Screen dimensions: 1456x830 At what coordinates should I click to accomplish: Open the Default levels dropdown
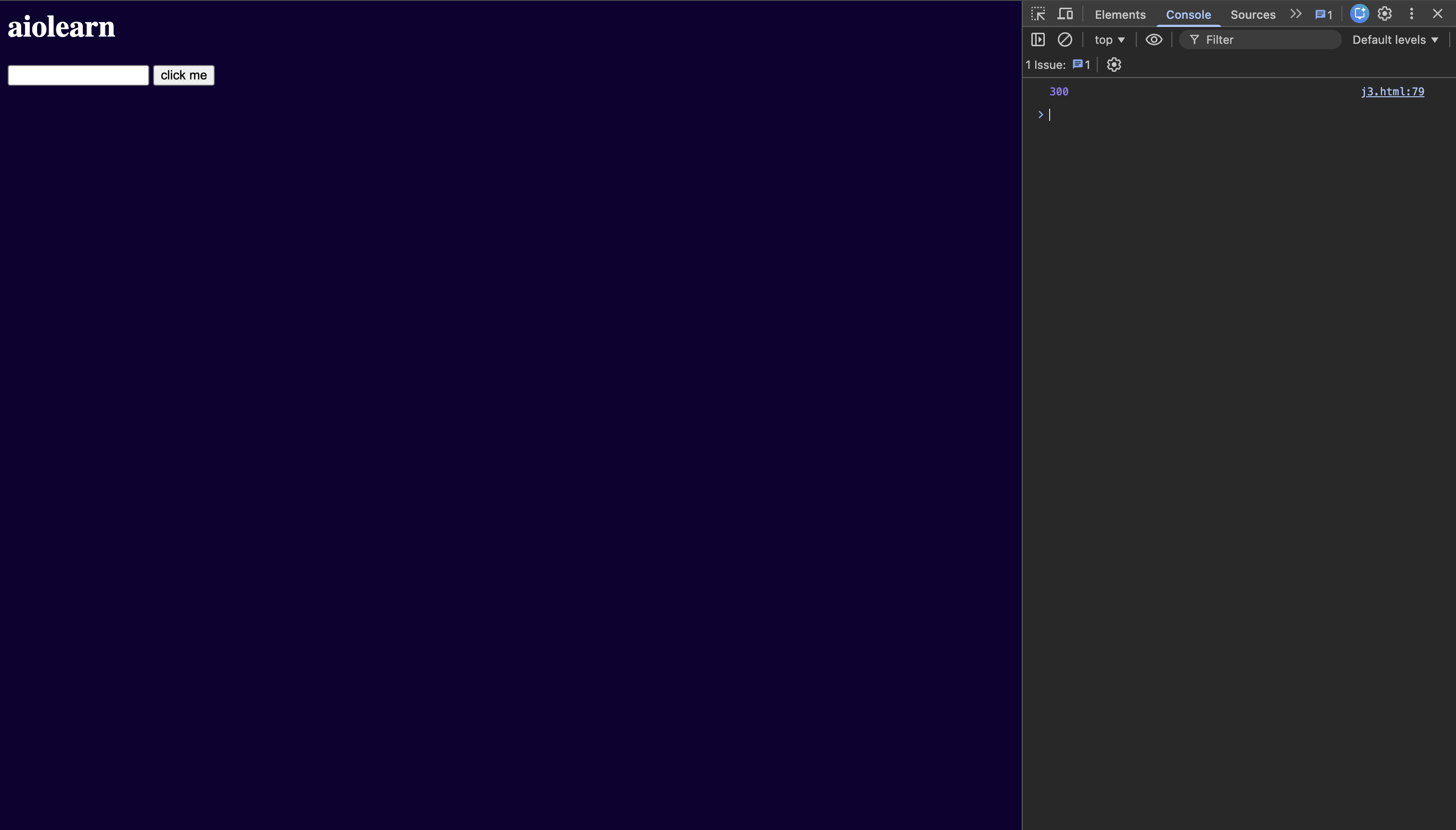click(x=1395, y=39)
